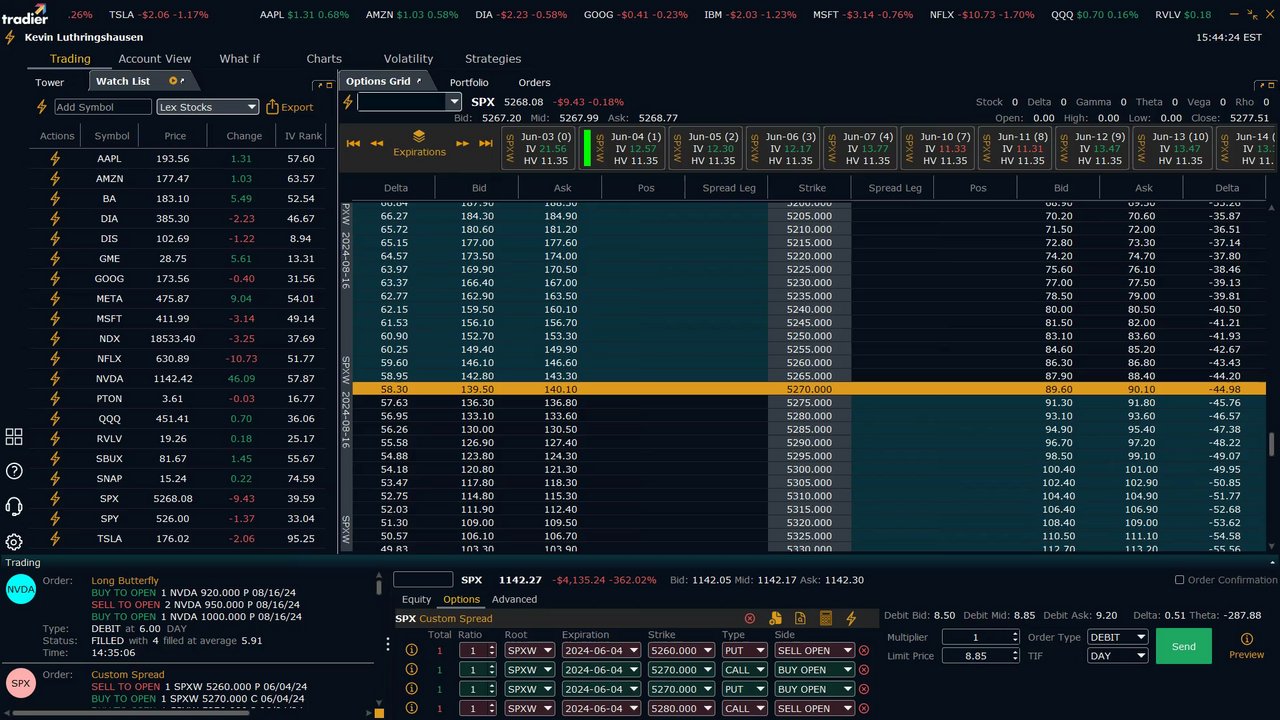Open the TIF DAY dropdown
Image resolution: width=1280 pixels, height=720 pixels.
tap(1117, 656)
